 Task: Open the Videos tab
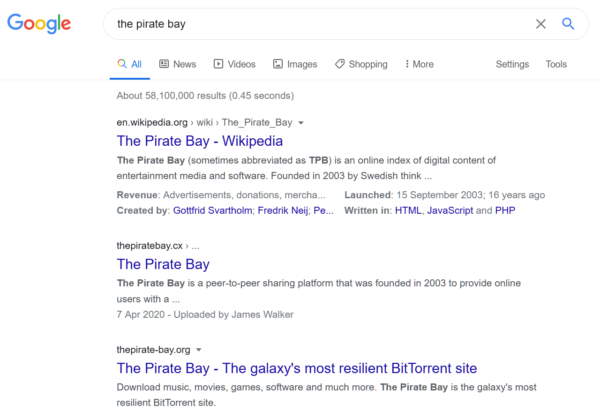[234, 64]
